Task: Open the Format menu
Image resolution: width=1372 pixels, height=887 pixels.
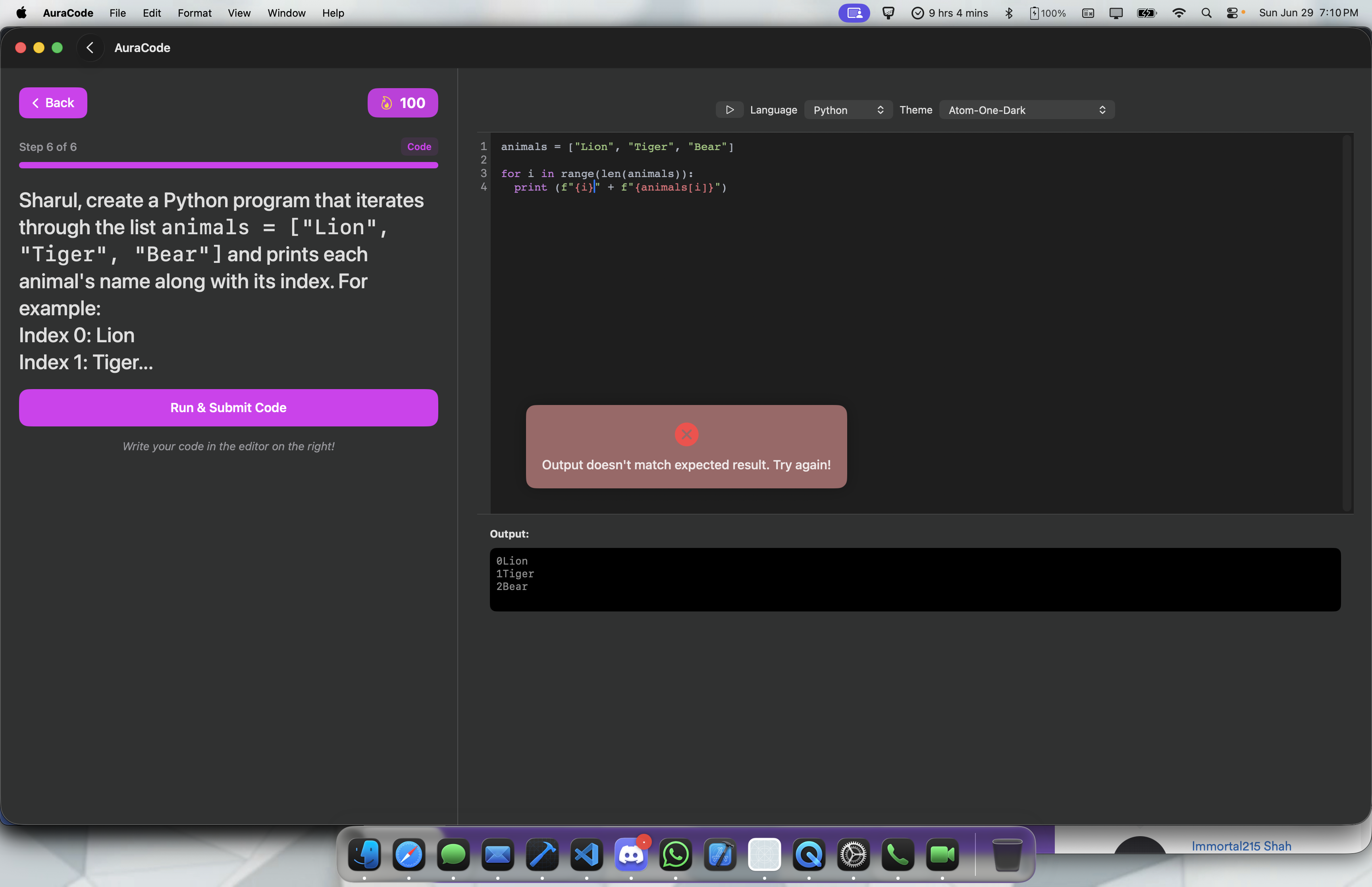Action: (194, 13)
